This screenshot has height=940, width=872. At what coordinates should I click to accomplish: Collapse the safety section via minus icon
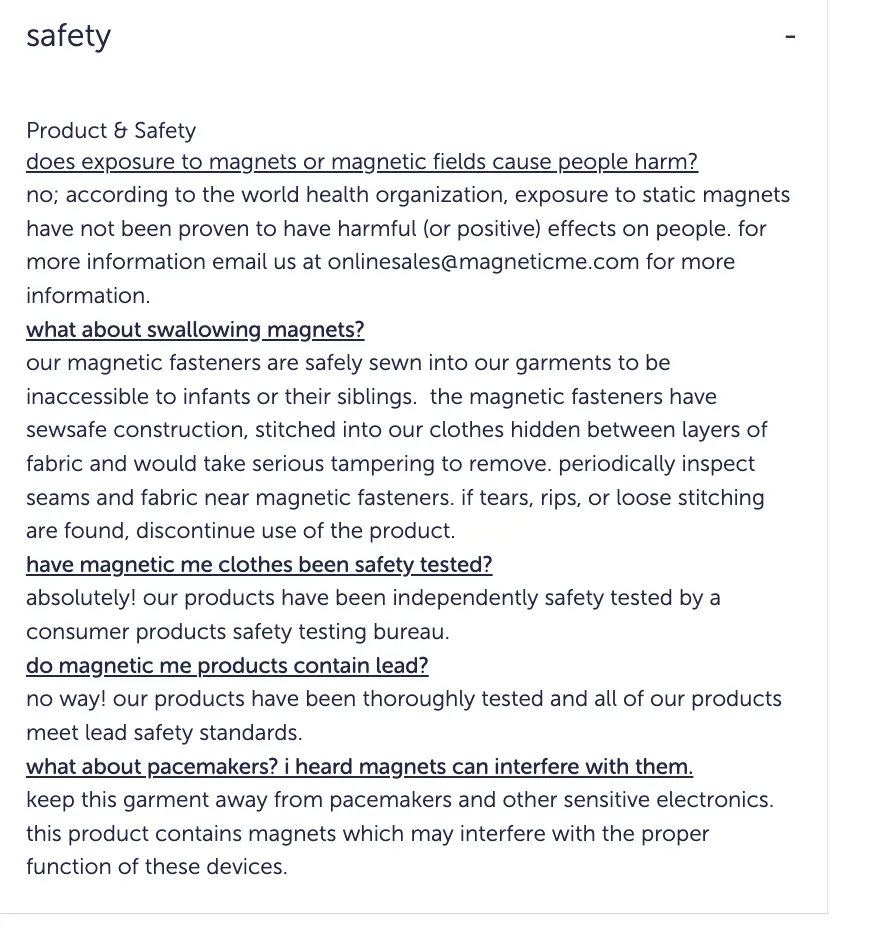coord(790,37)
